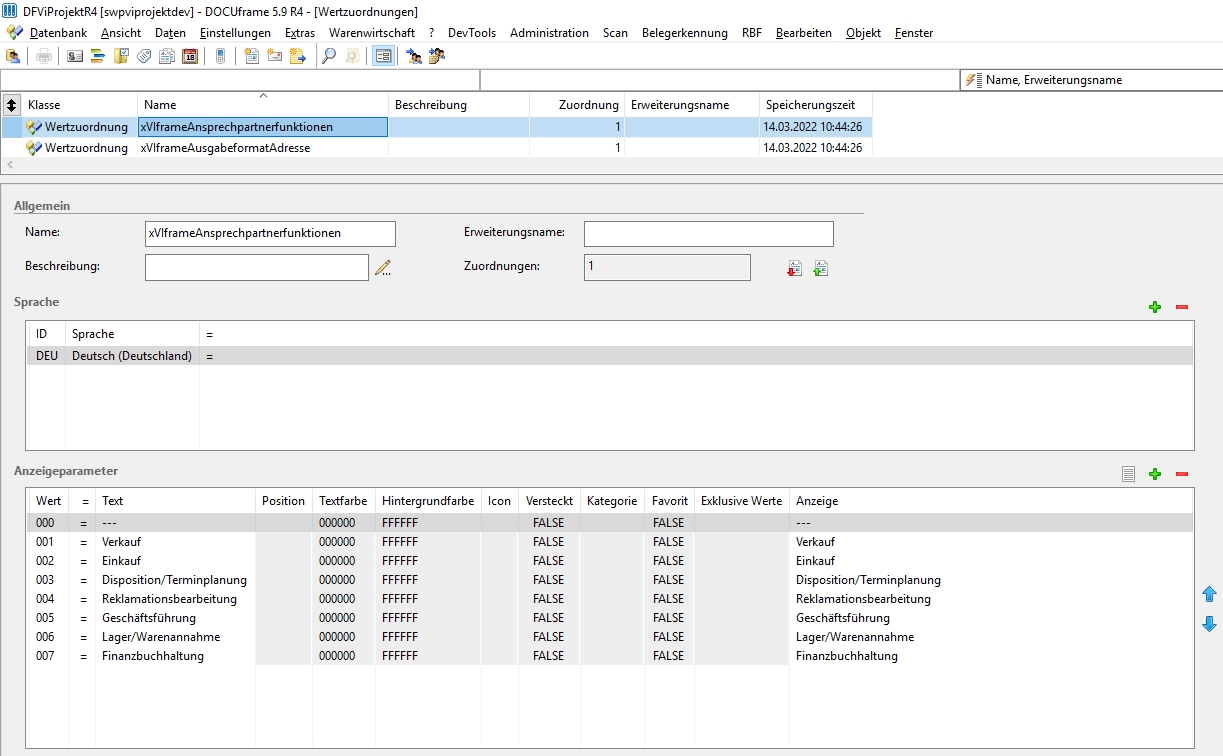
Task: Select the Deutsch (Deutschland) language row
Action: pyautogui.click(x=609, y=356)
